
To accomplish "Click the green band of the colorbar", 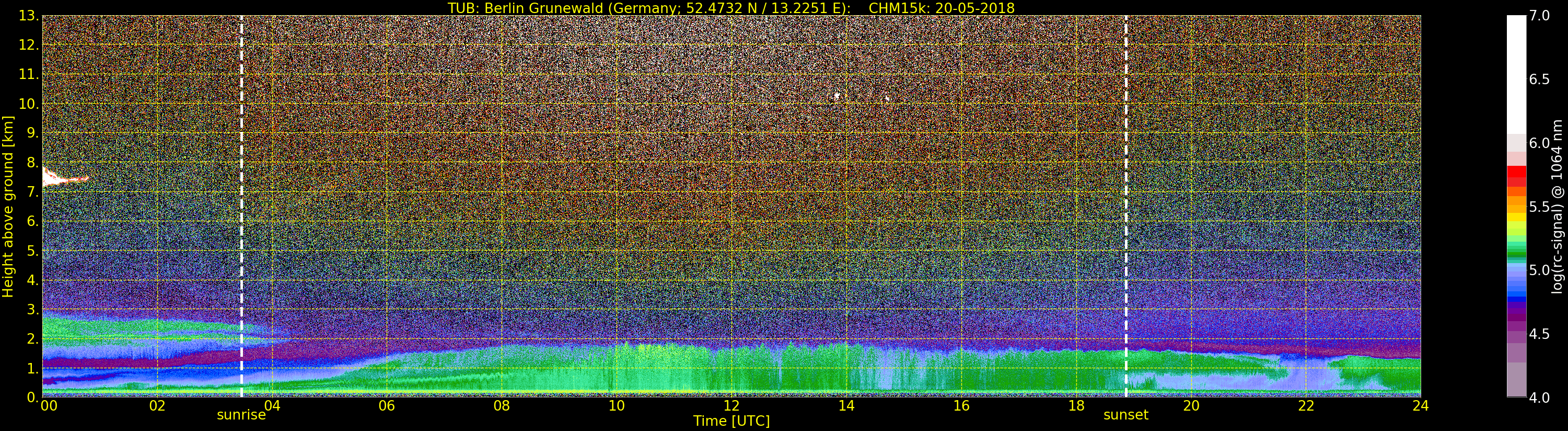I will pos(1516,251).
